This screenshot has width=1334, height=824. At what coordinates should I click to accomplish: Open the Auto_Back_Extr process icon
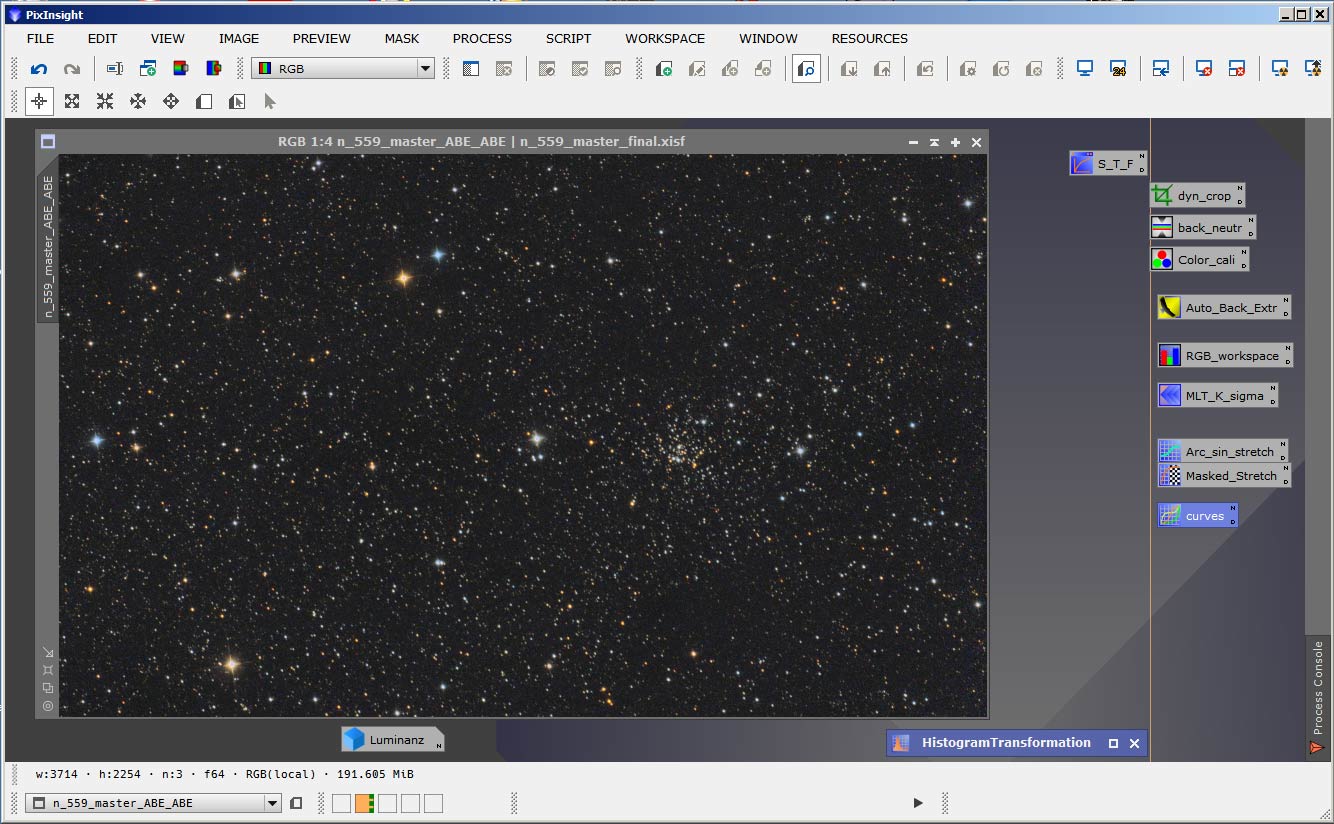coord(1224,307)
